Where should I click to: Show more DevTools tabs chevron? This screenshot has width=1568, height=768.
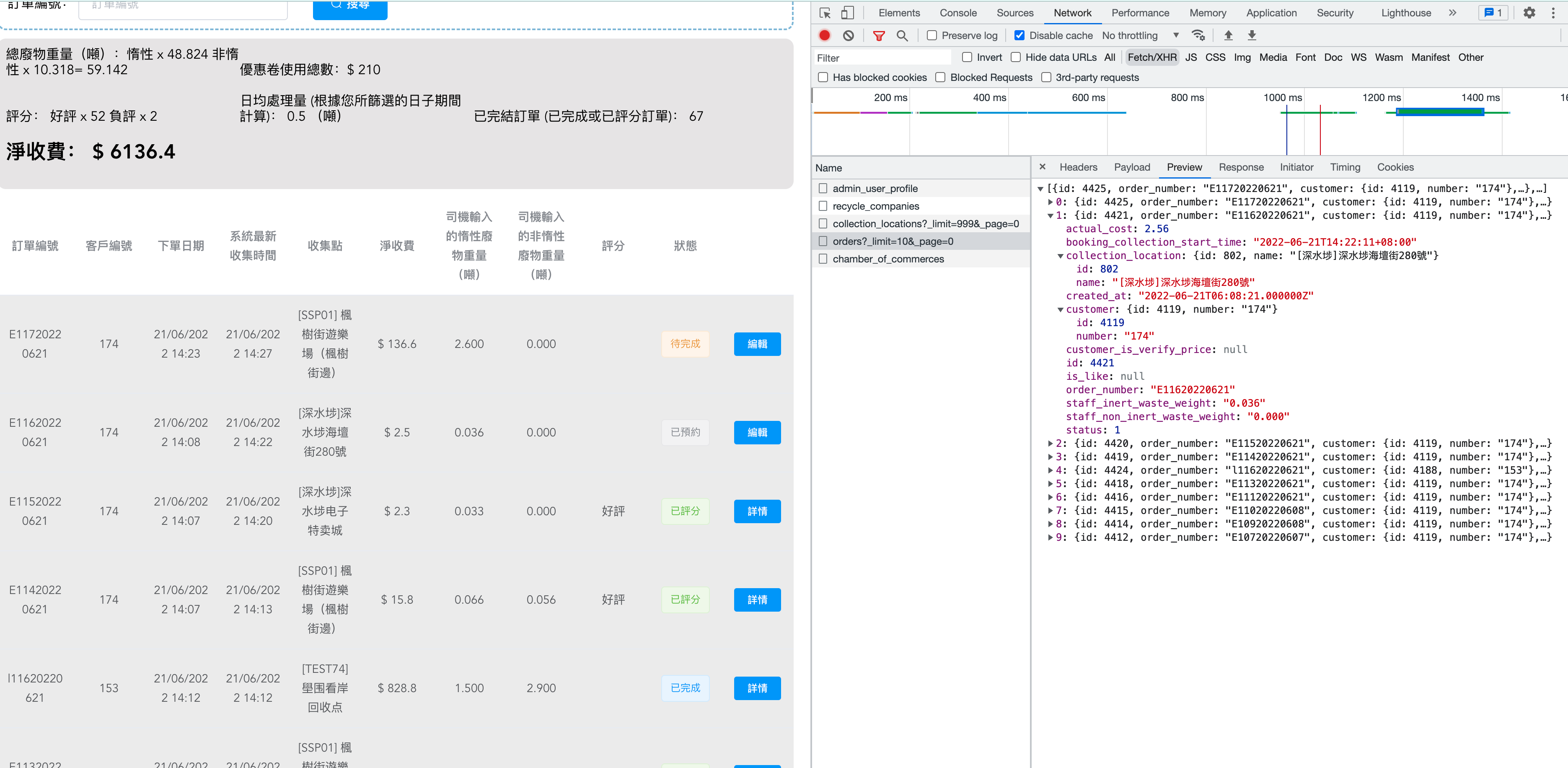pos(1452,13)
